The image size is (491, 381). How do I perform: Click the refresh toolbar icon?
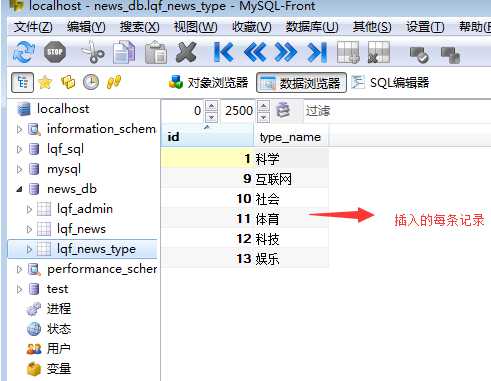click(x=24, y=52)
